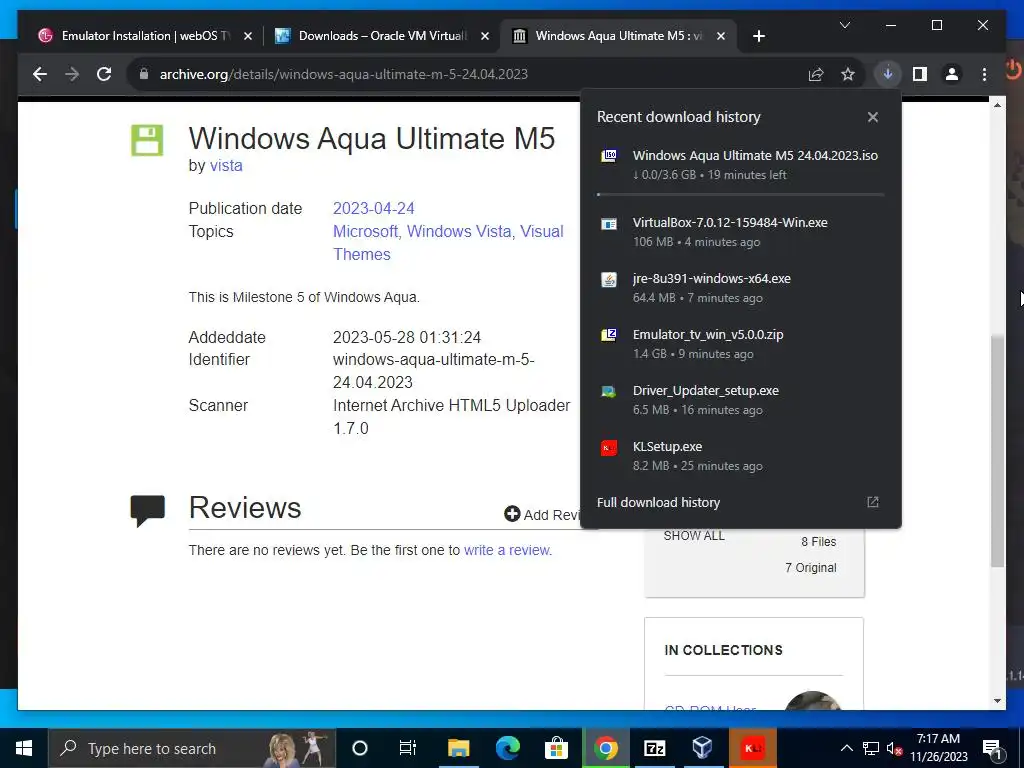Open the Windows Vista topic link
Screen dimensions: 1024x768
point(459,231)
